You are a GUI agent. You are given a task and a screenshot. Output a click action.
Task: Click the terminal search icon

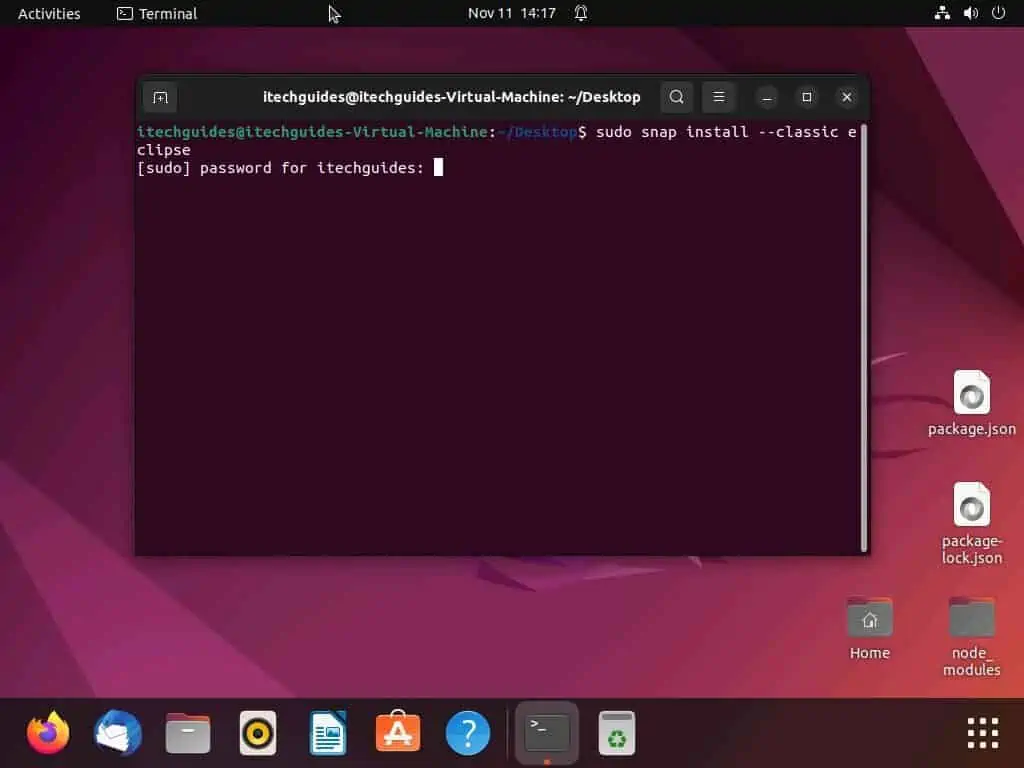677,97
